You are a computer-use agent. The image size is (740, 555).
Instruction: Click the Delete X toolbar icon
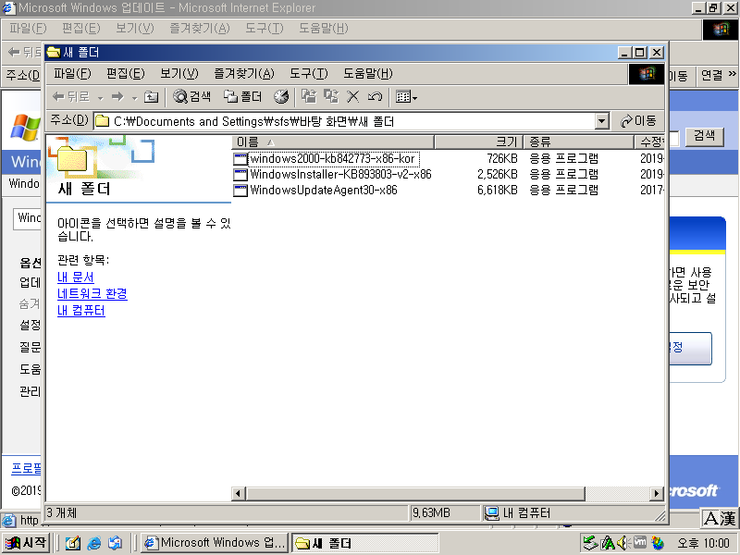pyautogui.click(x=353, y=97)
